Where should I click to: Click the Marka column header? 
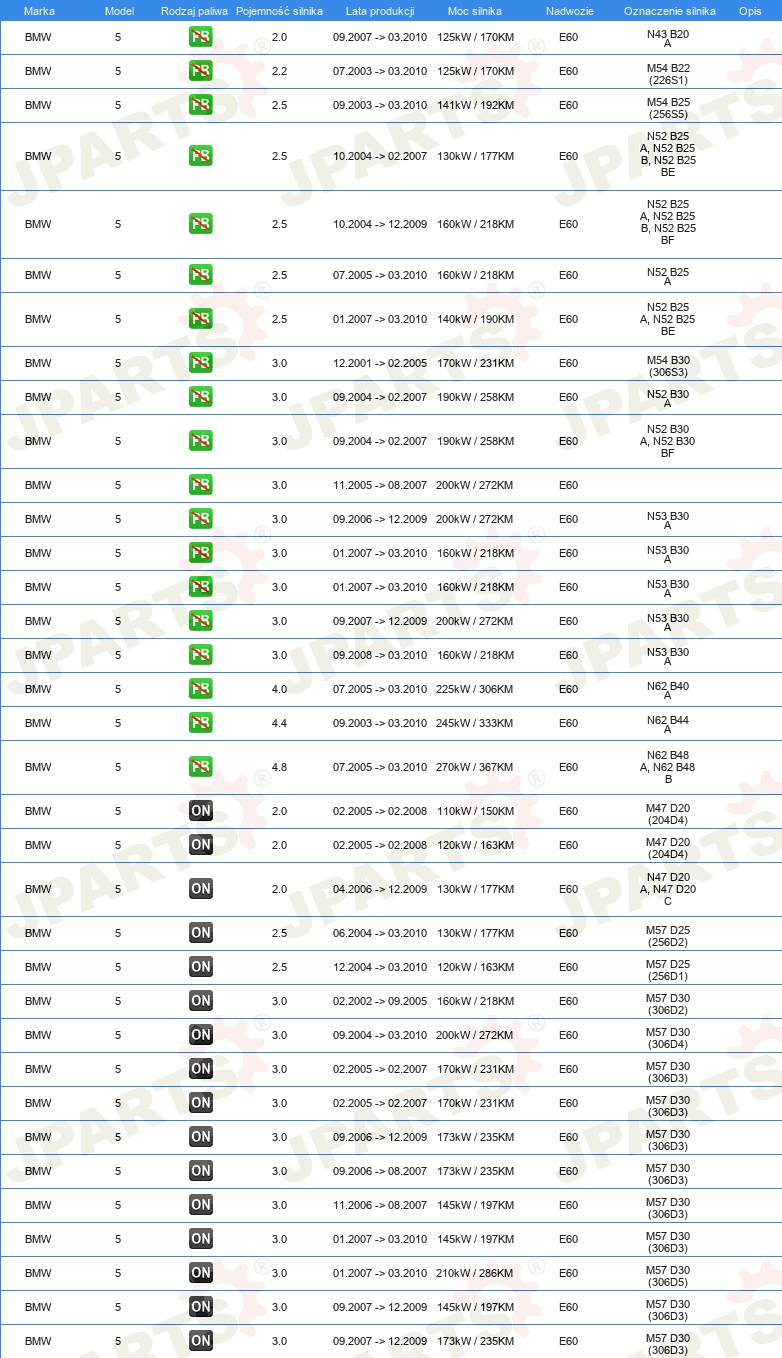[39, 10]
